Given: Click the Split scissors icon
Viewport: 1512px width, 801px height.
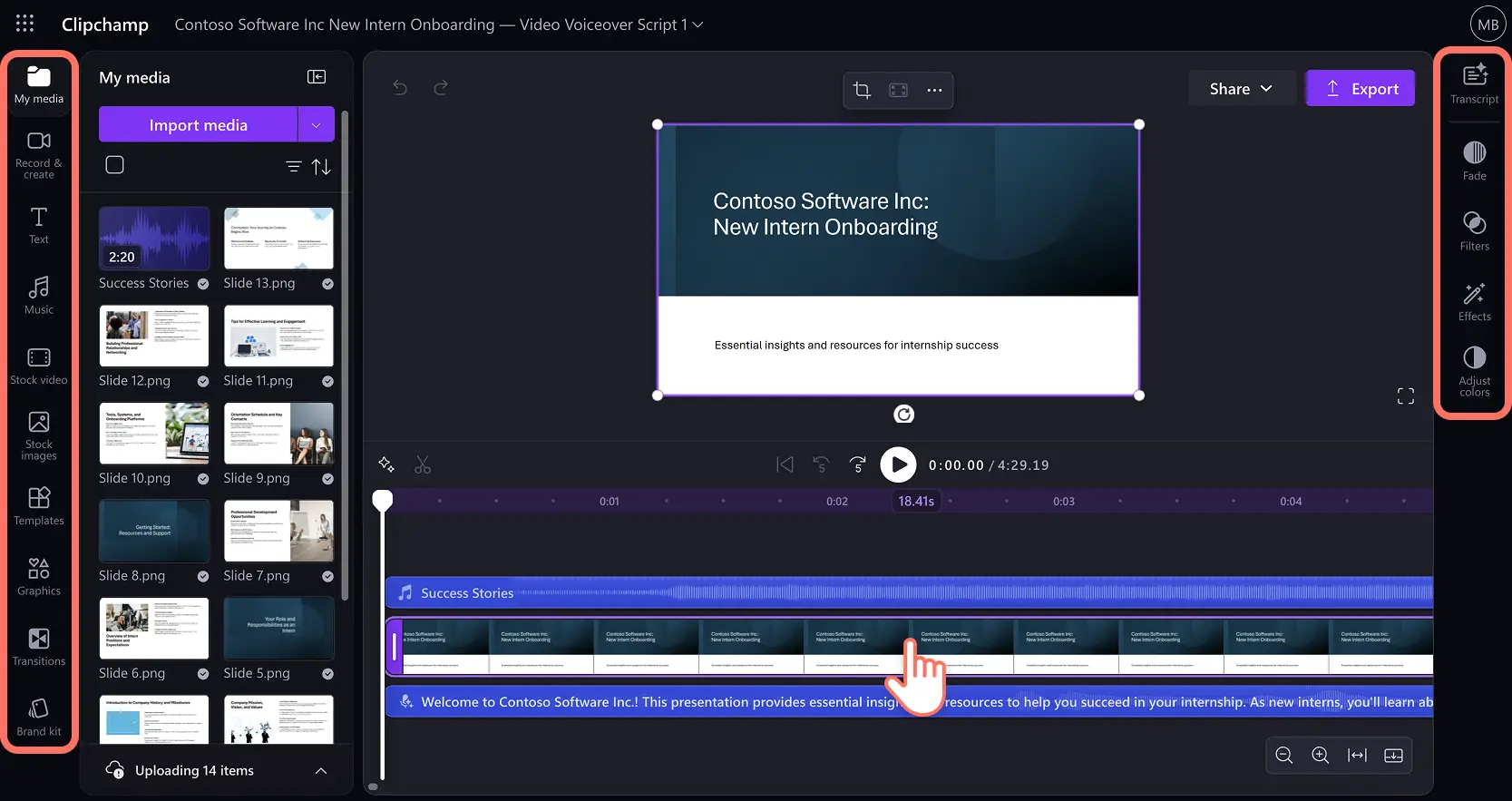Looking at the screenshot, I should point(423,464).
